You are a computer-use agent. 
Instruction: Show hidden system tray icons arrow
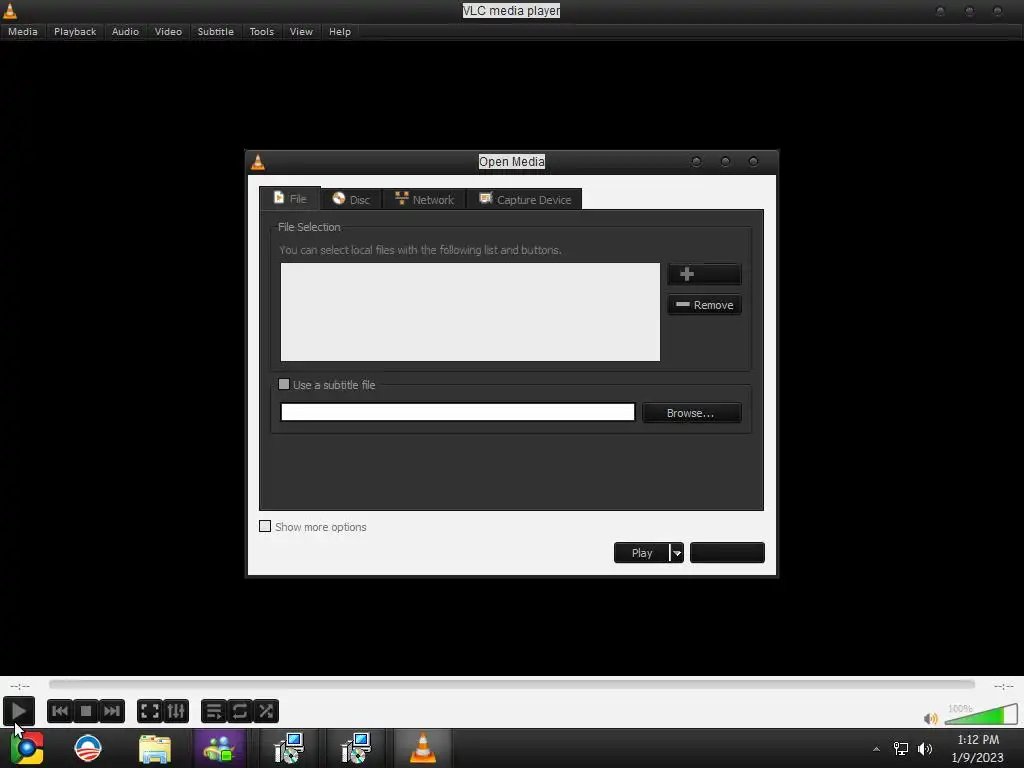click(x=876, y=749)
